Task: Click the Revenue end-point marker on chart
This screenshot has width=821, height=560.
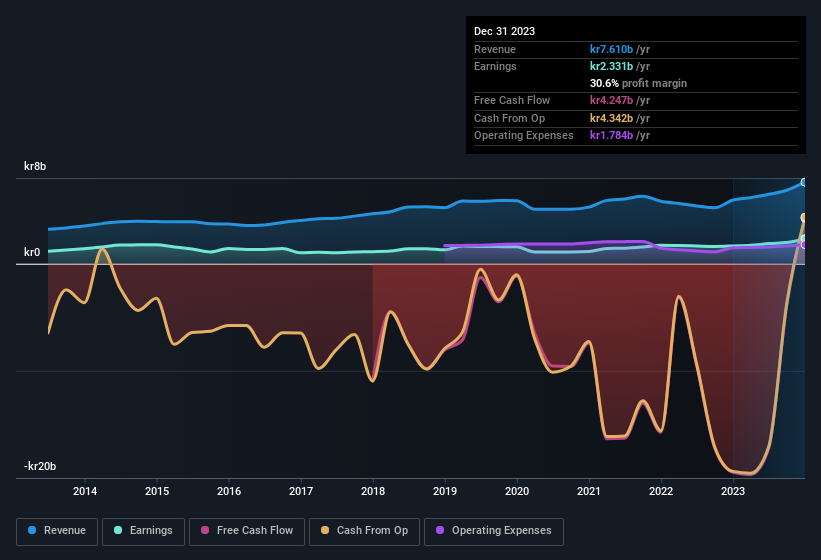Action: (804, 182)
